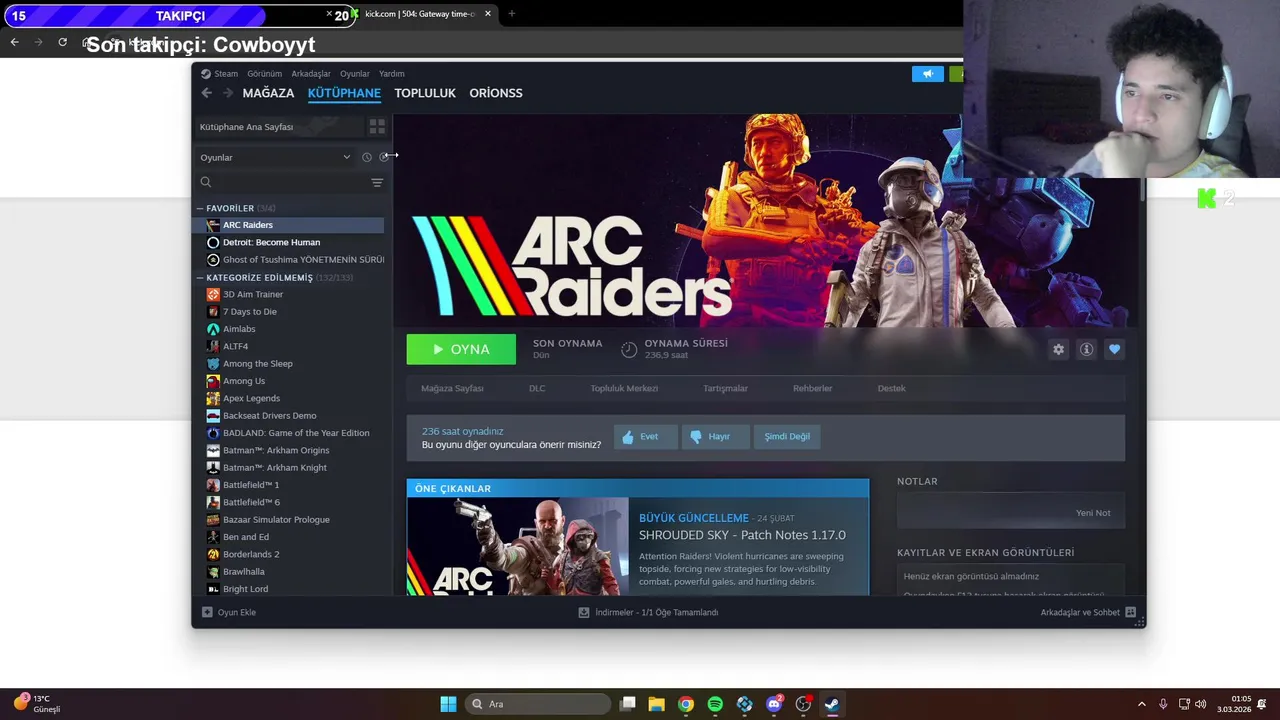Viewport: 1280px width, 720px height.
Task: Open the Görünüm menu
Action: (265, 74)
